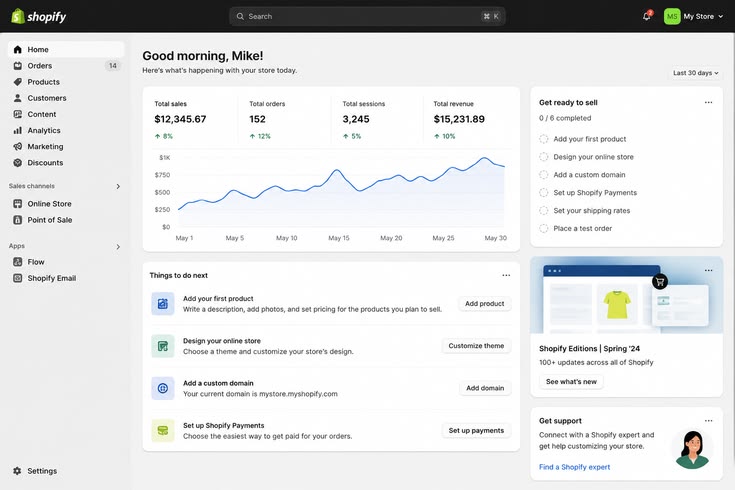The image size is (735, 490).
Task: Click the Add your first product task icon
Action: point(163,304)
